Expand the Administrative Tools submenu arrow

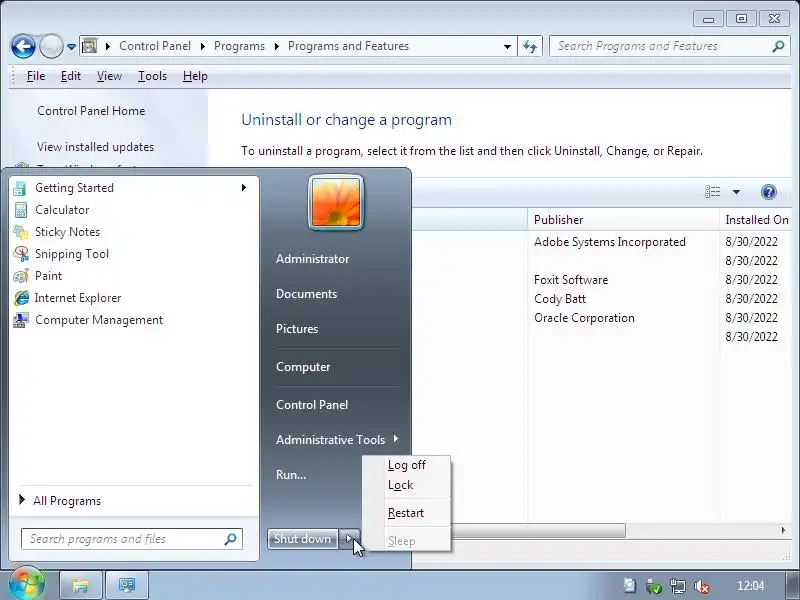396,439
